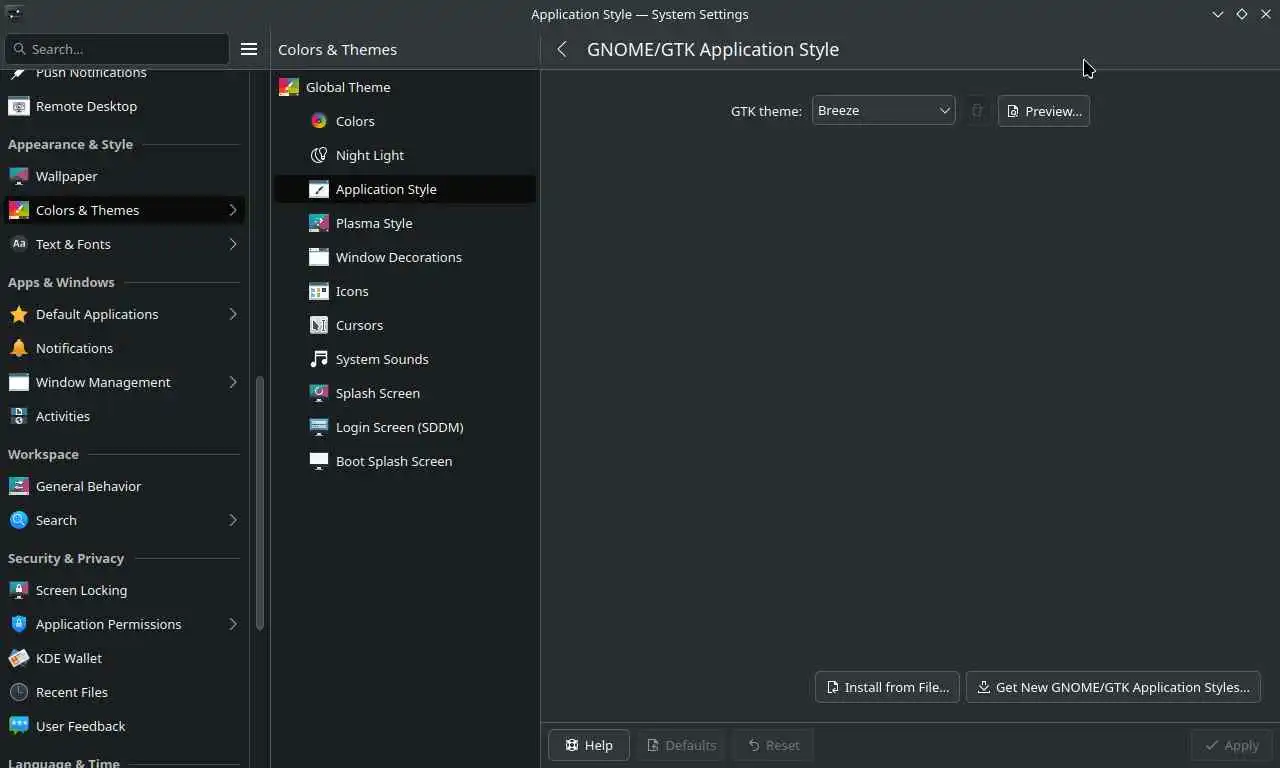Click the hamburger menu icon
Image resolution: width=1280 pixels, height=768 pixels.
click(x=249, y=49)
